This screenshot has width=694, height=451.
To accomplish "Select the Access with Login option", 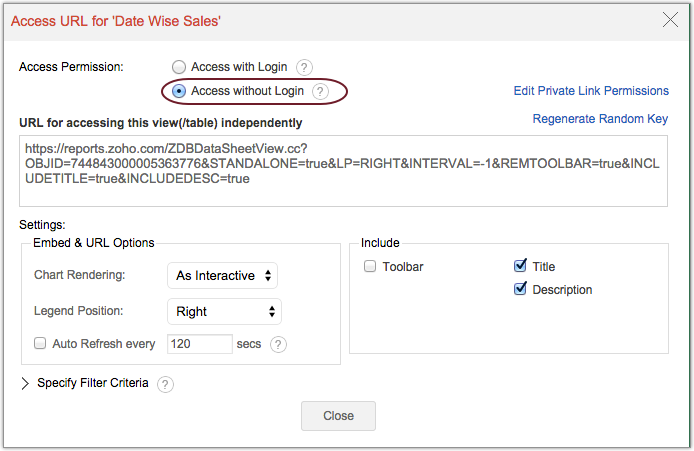I will point(179,67).
